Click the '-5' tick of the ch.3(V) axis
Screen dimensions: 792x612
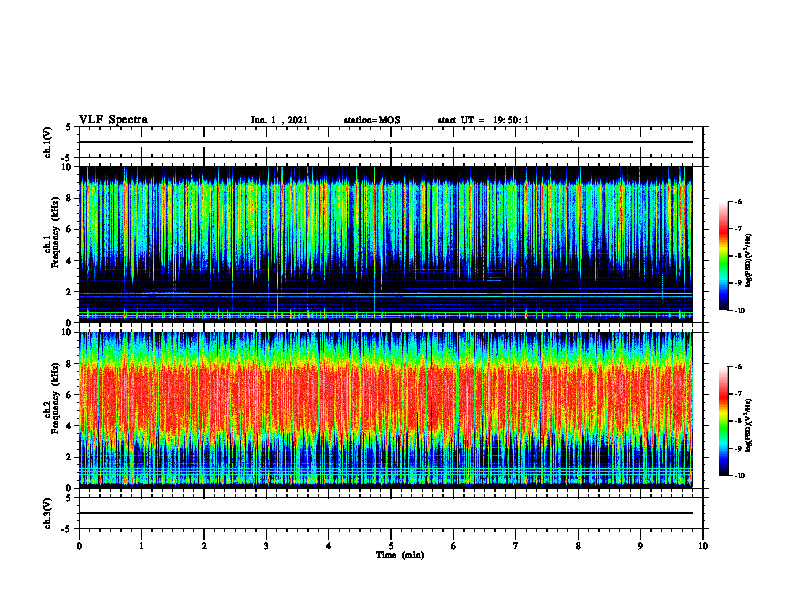point(67,529)
